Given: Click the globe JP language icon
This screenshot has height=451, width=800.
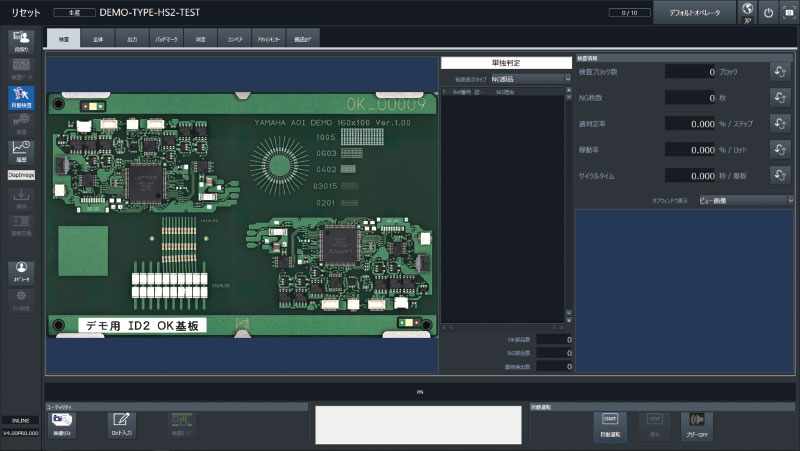Looking at the screenshot, I should point(746,13).
